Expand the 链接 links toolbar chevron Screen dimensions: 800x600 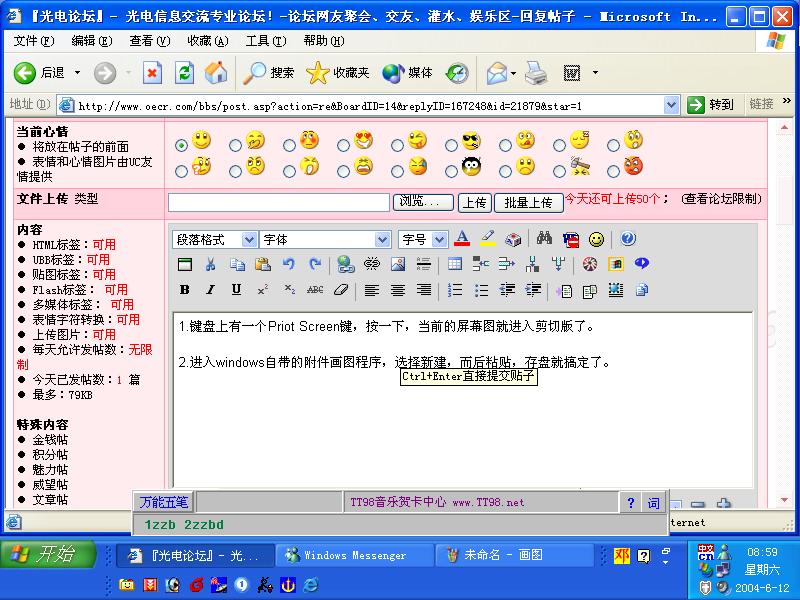click(786, 101)
